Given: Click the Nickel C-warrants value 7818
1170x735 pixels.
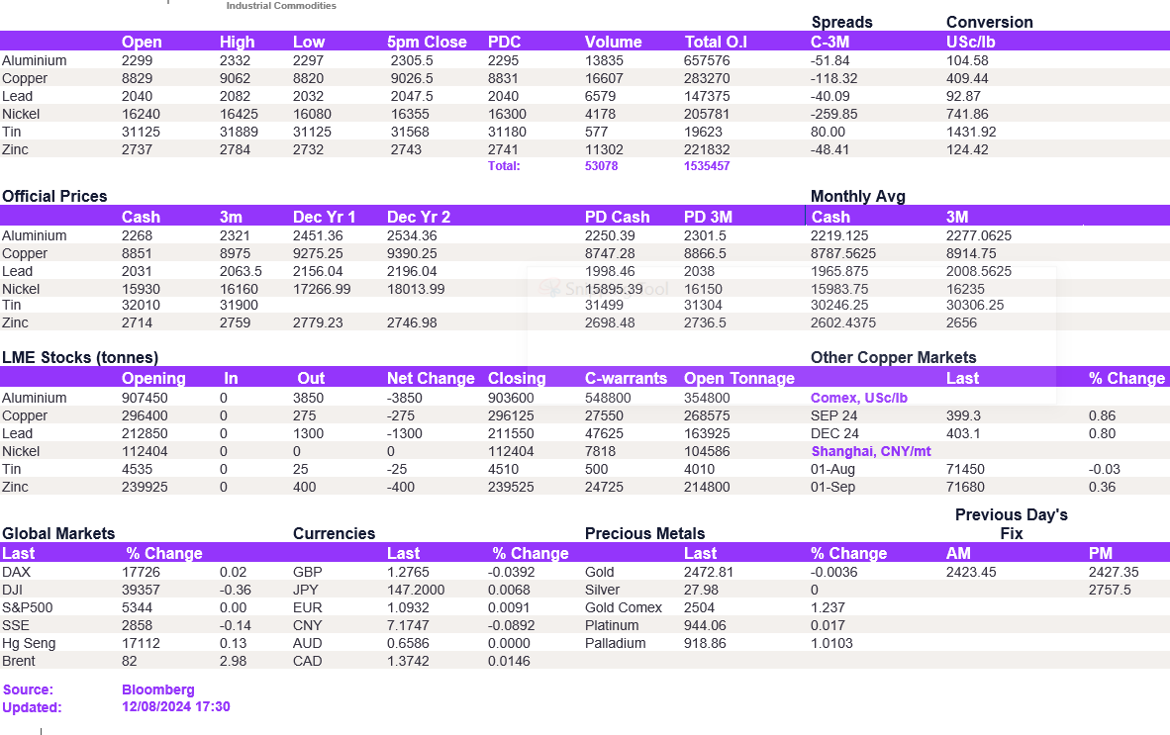Looking at the screenshot, I should pyautogui.click(x=601, y=452).
